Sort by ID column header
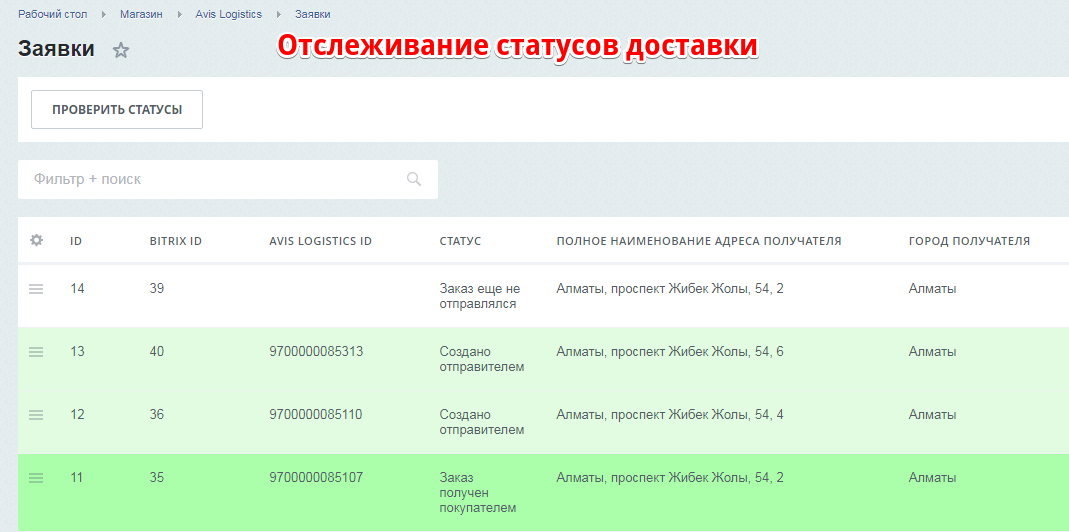The image size is (1069, 532). click(x=76, y=241)
